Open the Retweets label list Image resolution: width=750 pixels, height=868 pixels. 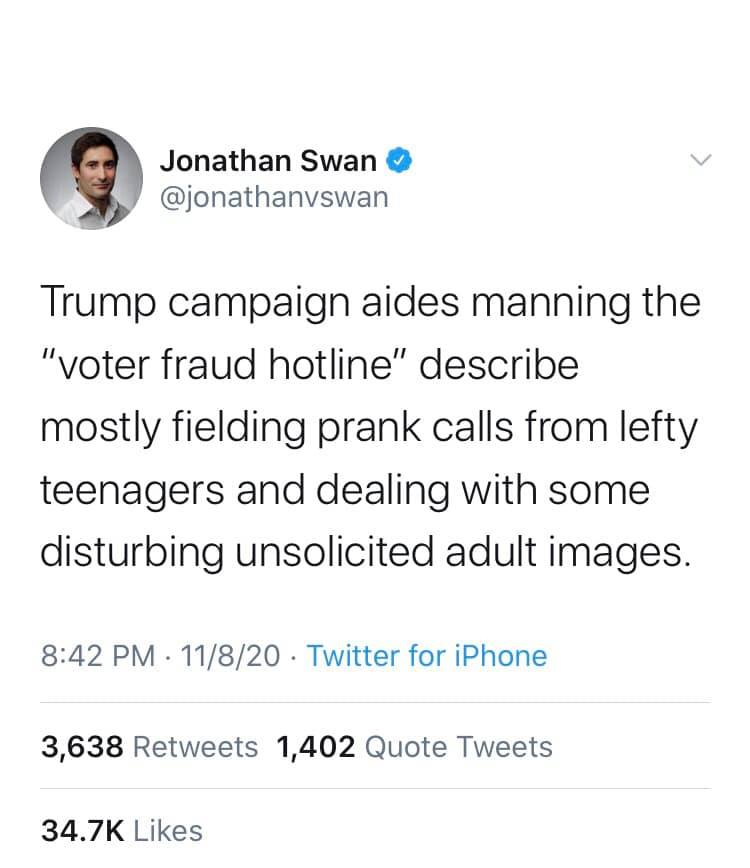point(195,746)
